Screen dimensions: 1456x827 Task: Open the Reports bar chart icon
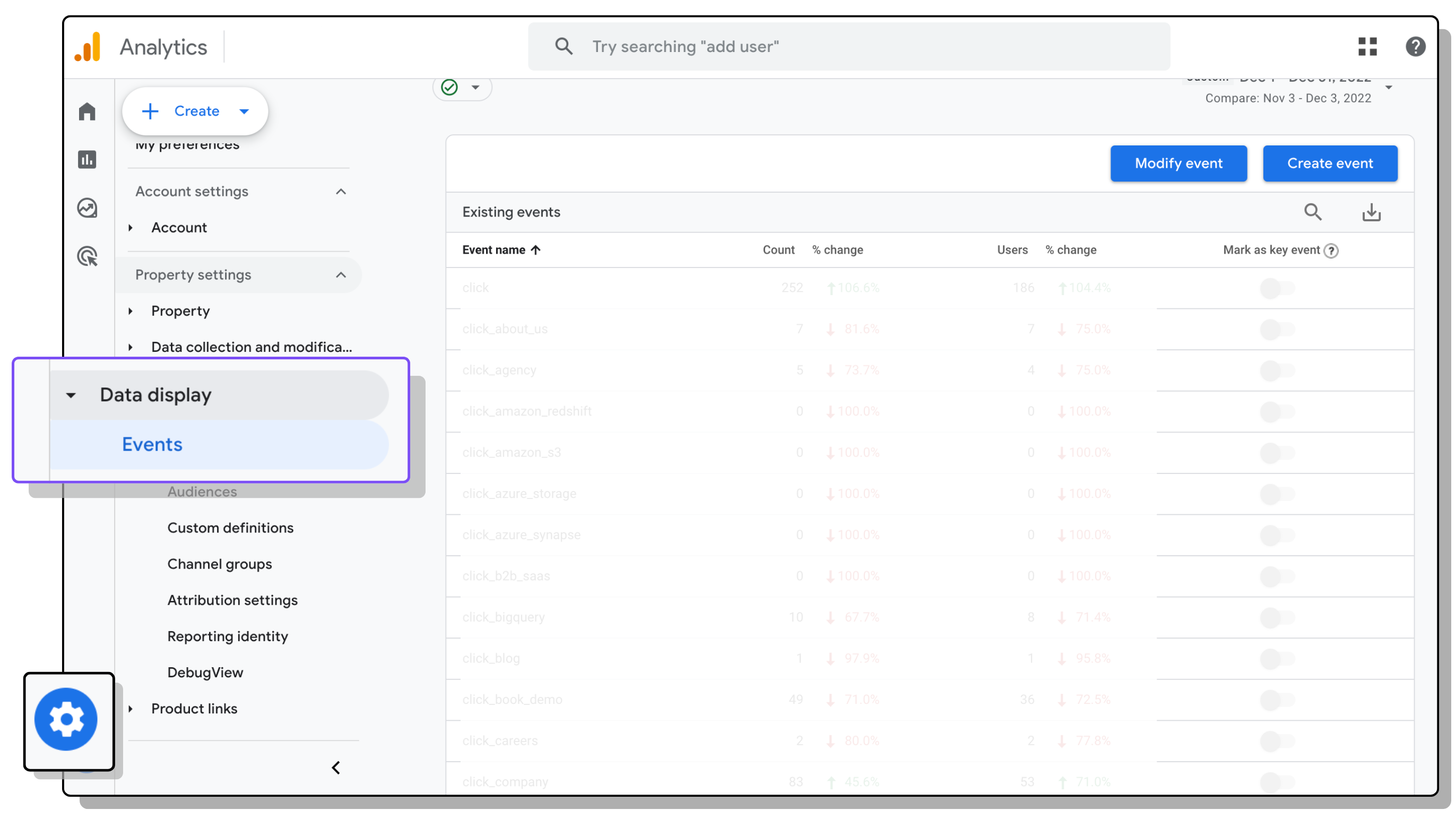[87, 160]
